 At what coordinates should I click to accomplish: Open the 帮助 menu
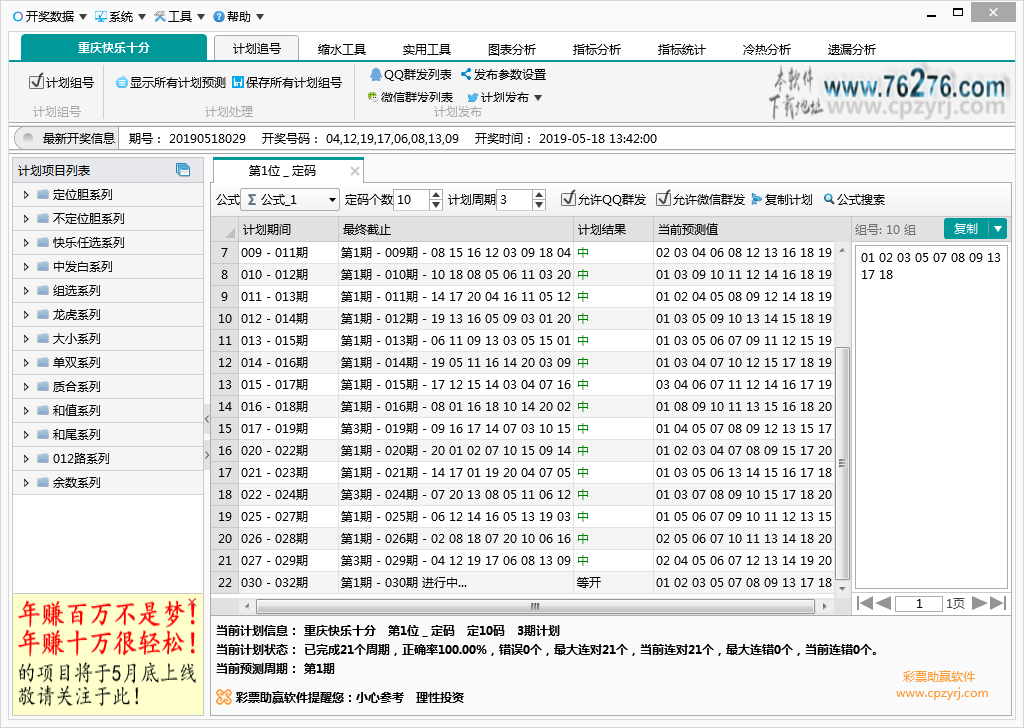(x=238, y=16)
